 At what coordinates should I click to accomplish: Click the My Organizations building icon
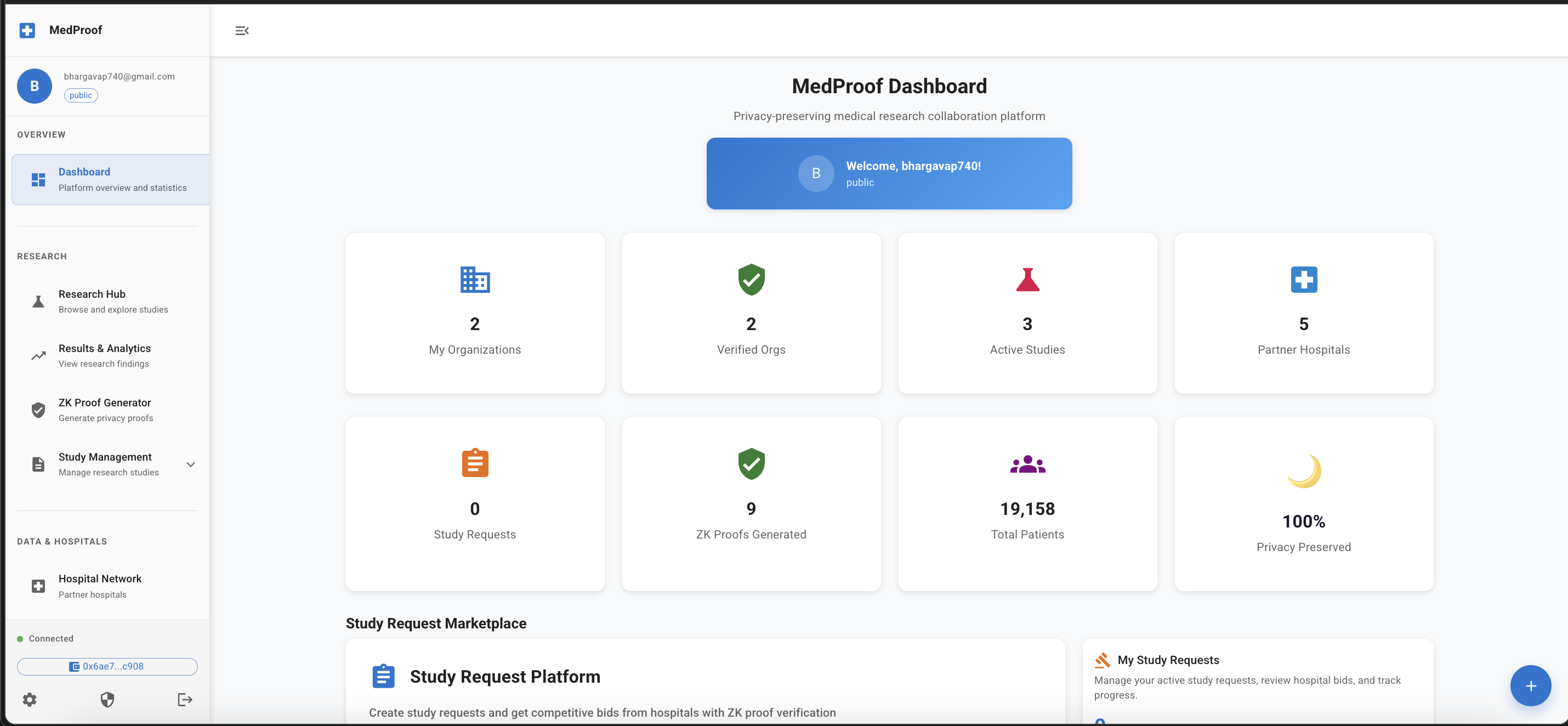point(474,279)
